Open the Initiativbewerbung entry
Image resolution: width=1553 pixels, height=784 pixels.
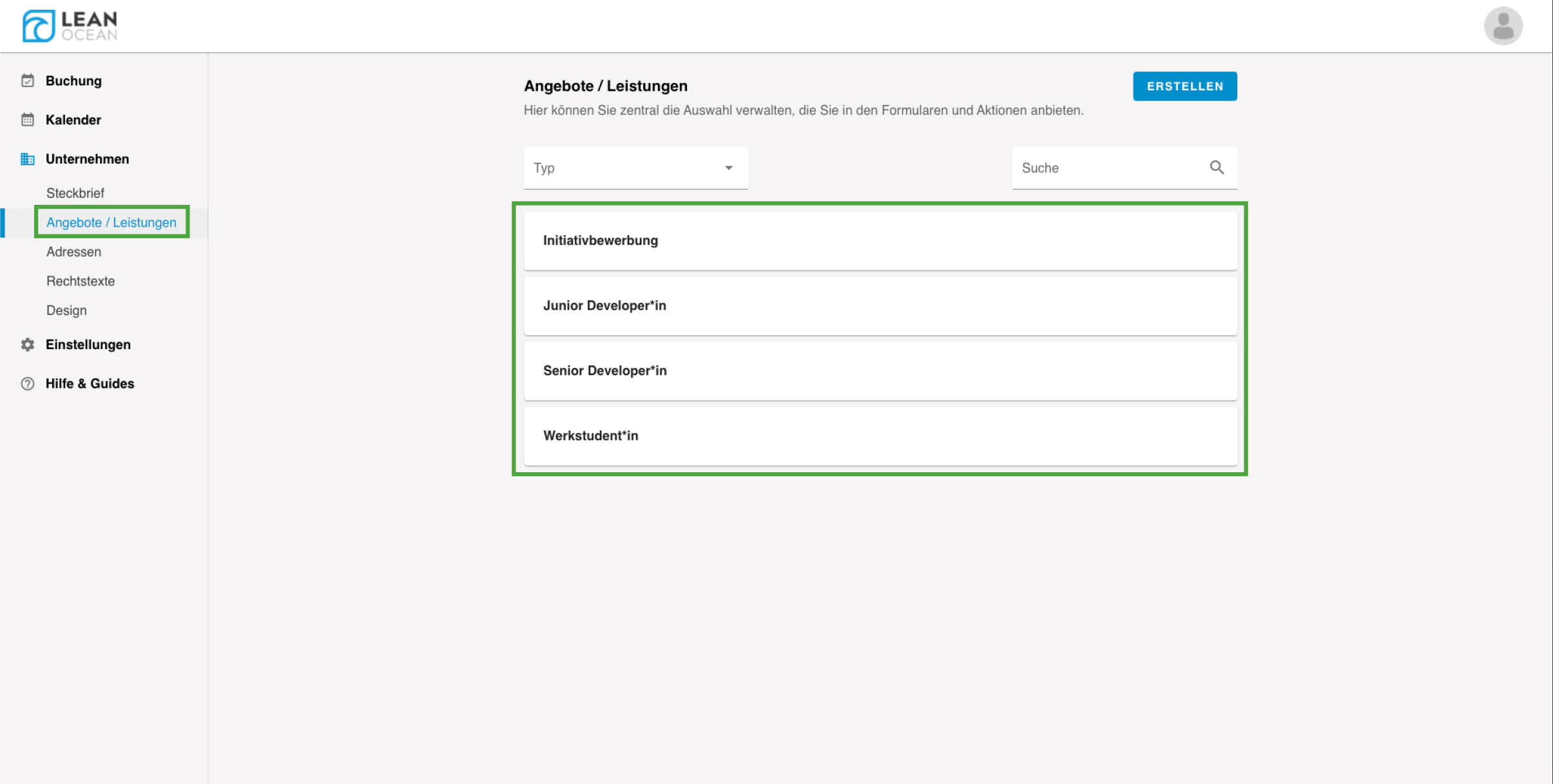pyautogui.click(x=880, y=240)
